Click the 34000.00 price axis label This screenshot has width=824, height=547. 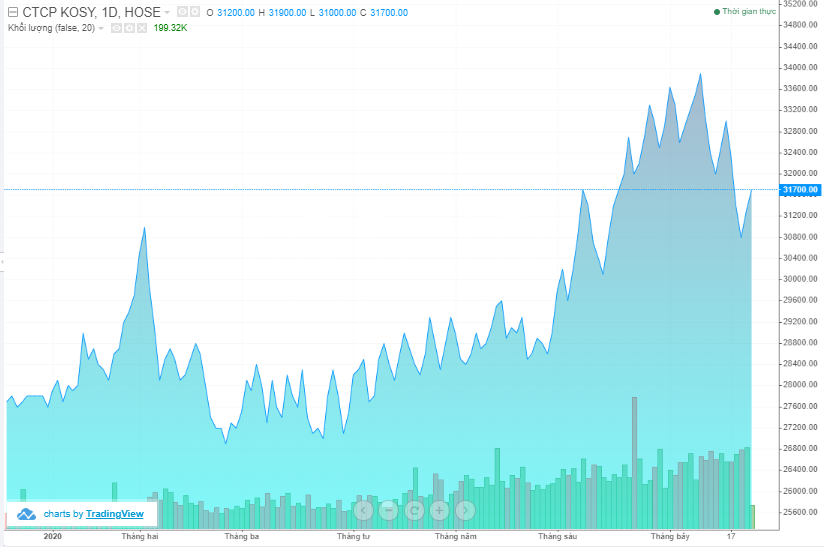click(x=800, y=67)
